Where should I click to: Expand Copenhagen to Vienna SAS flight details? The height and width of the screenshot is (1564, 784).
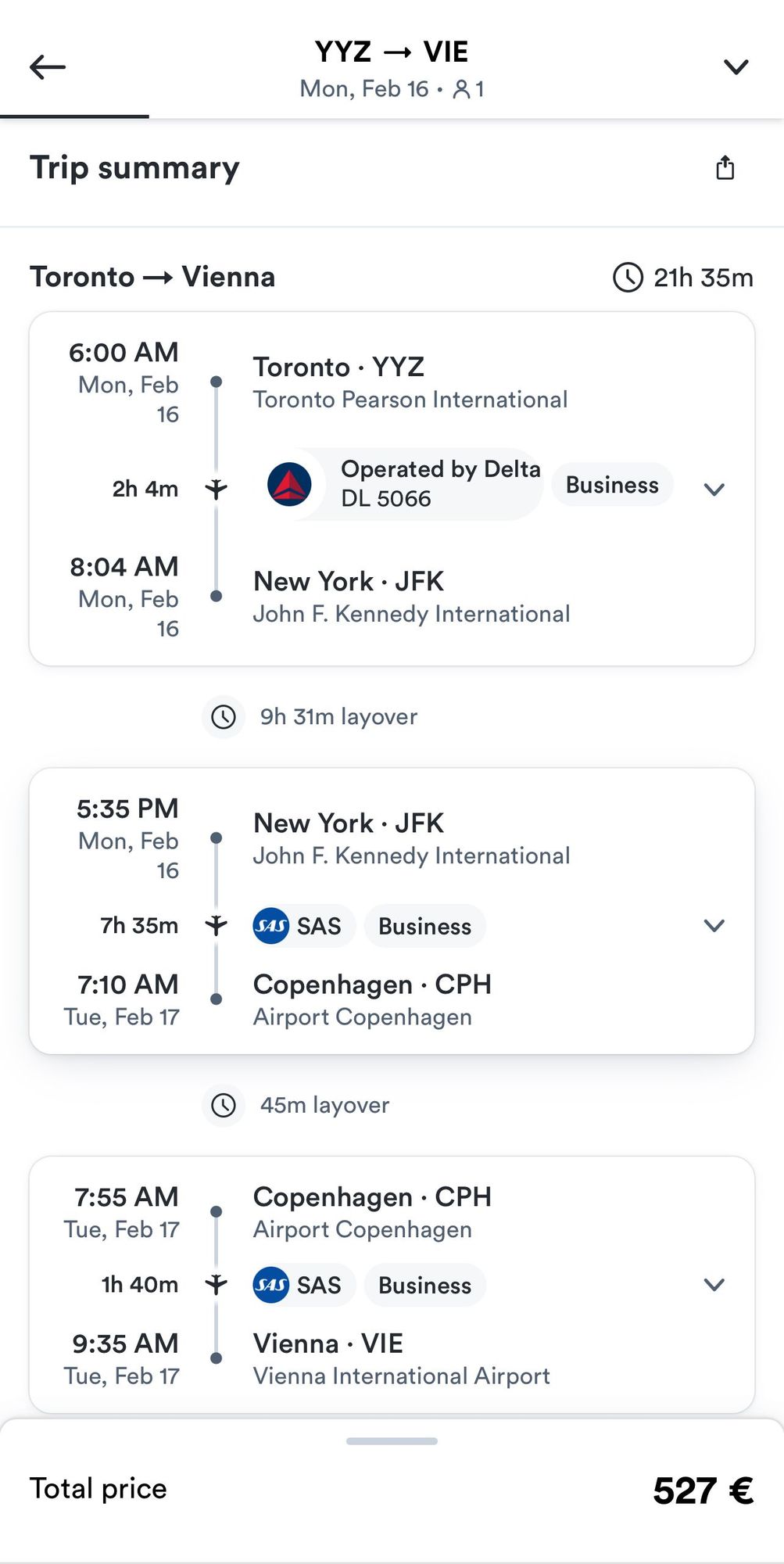(714, 1285)
